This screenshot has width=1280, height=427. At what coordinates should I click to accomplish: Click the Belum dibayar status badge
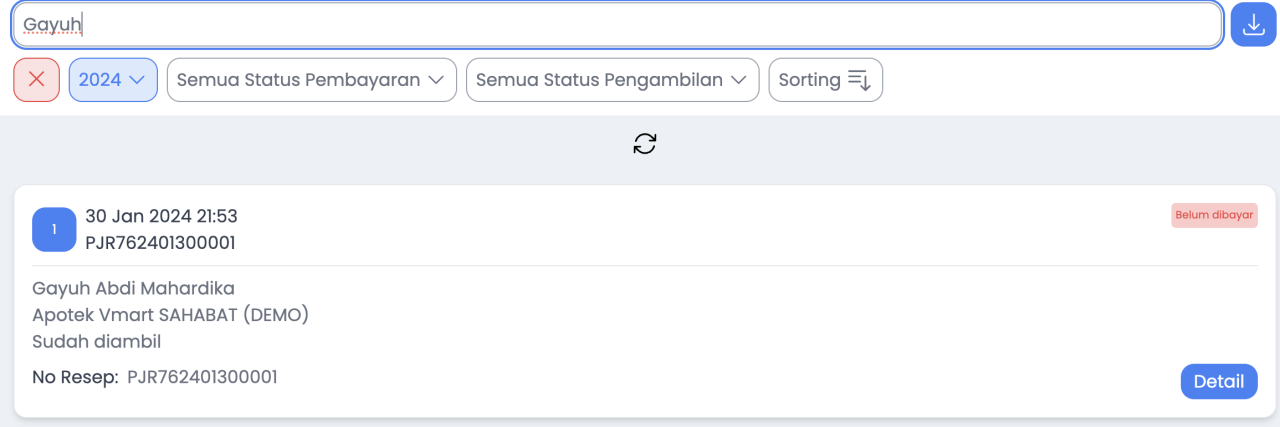click(x=1214, y=215)
